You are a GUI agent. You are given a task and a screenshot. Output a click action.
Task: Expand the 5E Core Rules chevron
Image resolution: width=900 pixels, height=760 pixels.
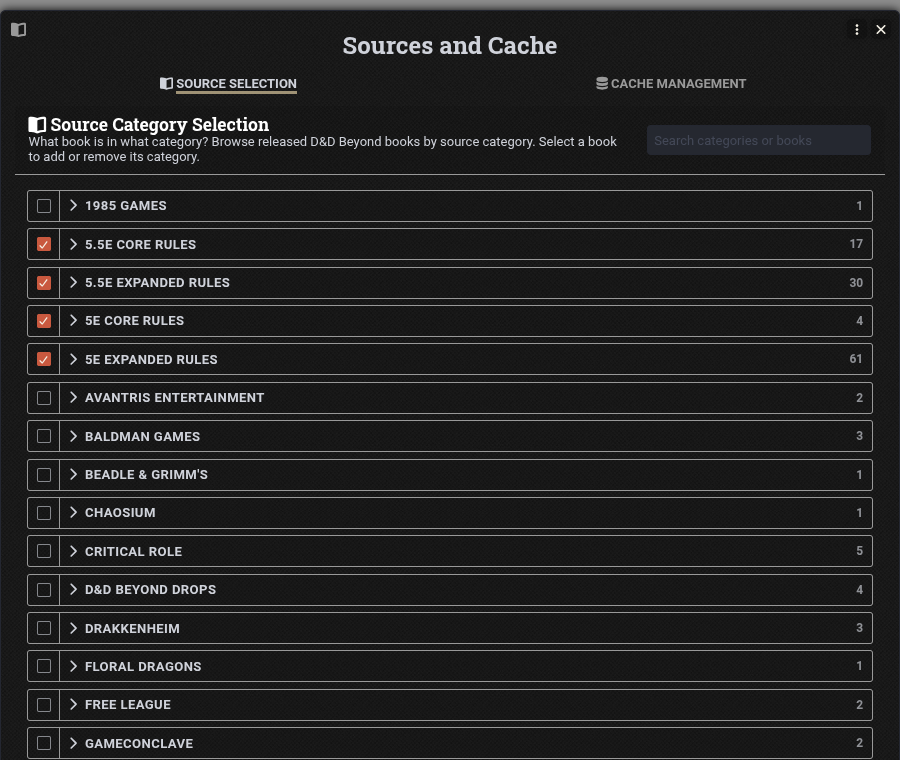73,320
